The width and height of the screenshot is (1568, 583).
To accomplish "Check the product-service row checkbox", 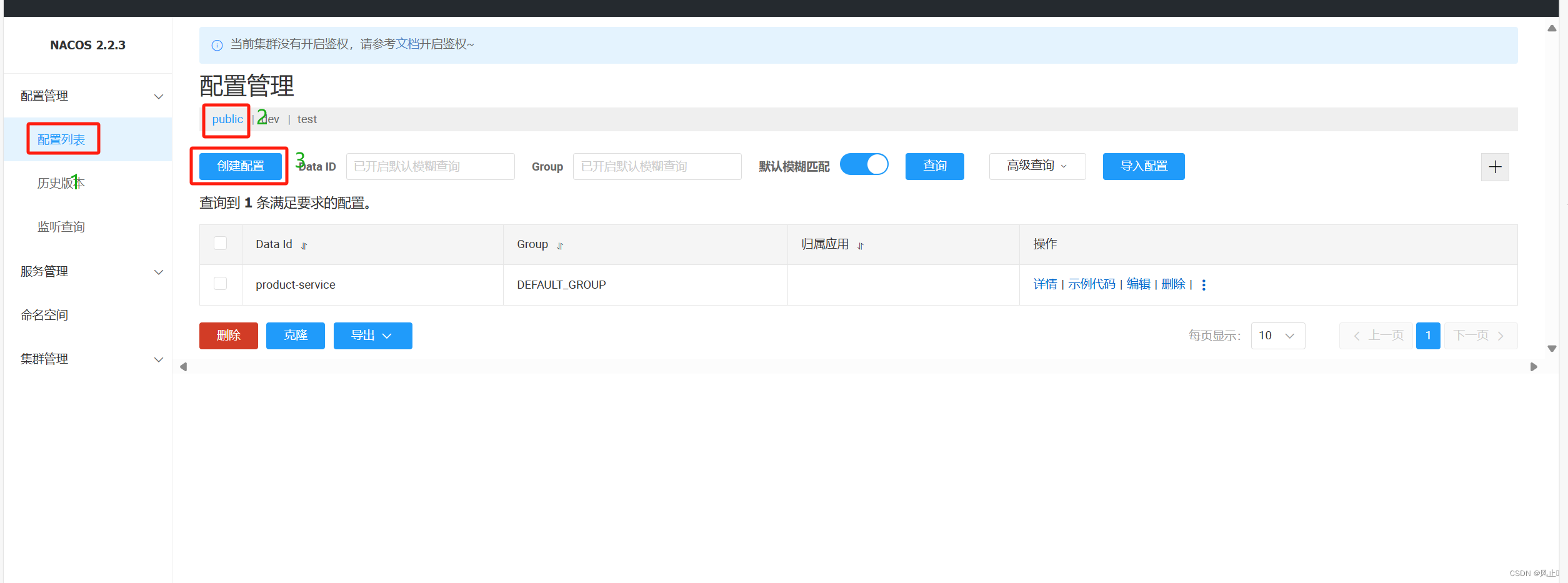I will [220, 284].
